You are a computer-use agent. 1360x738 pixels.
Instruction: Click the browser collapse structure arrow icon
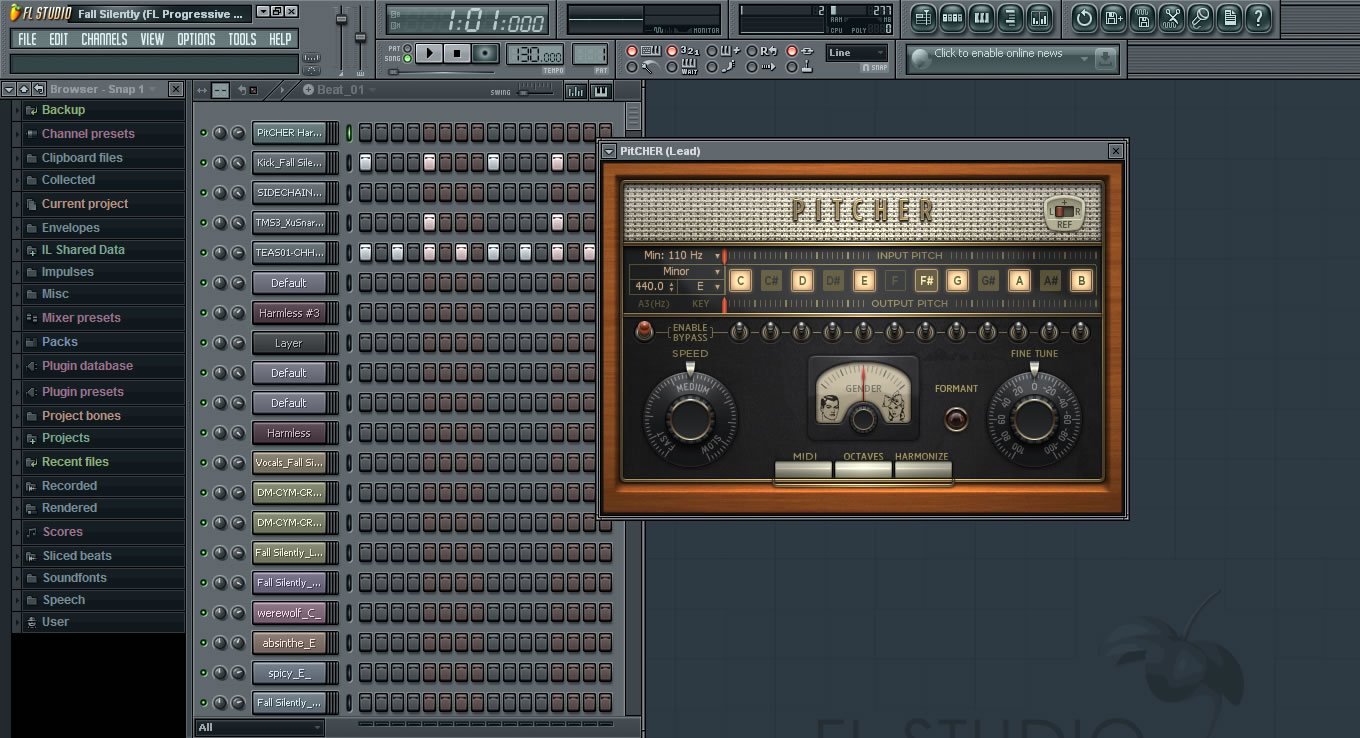point(24,89)
